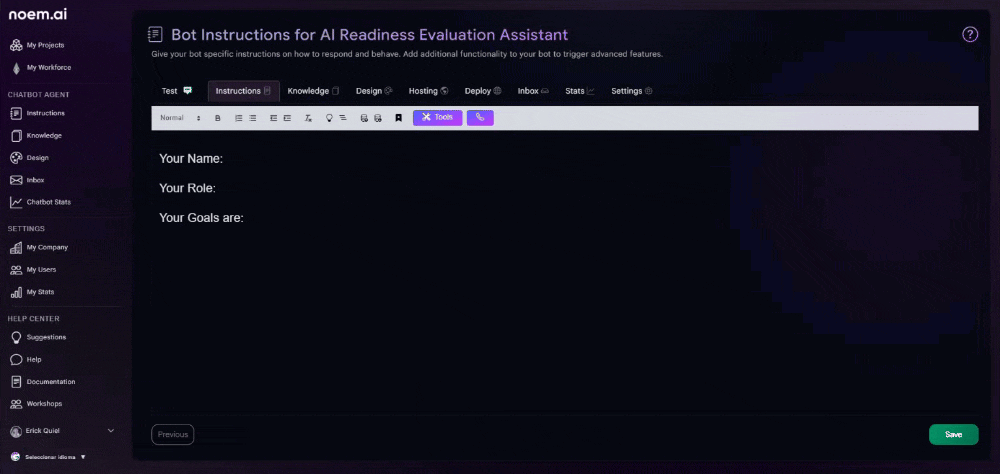Click the clear formatting icon
The width and height of the screenshot is (1000, 474).
(308, 118)
